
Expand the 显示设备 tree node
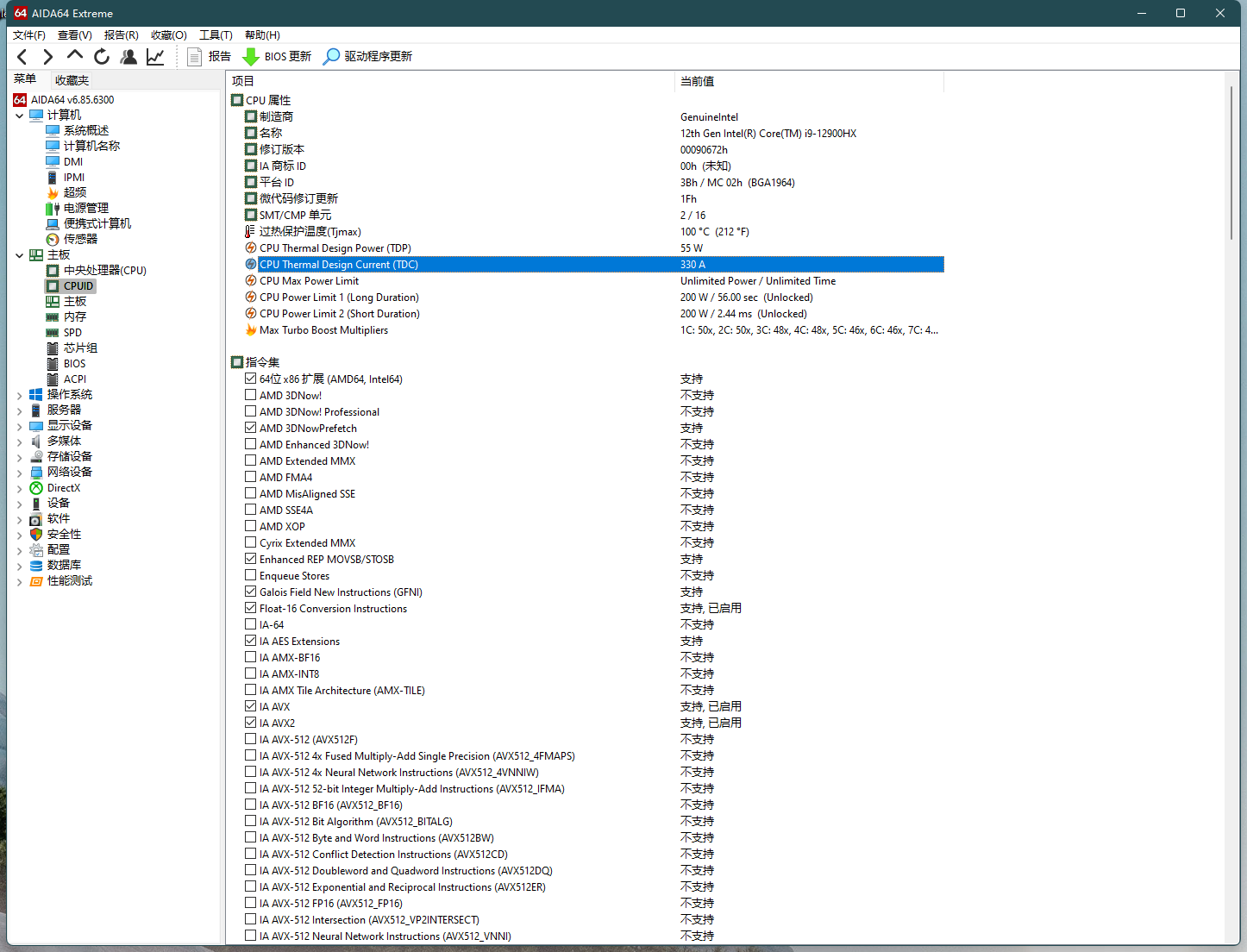19,426
